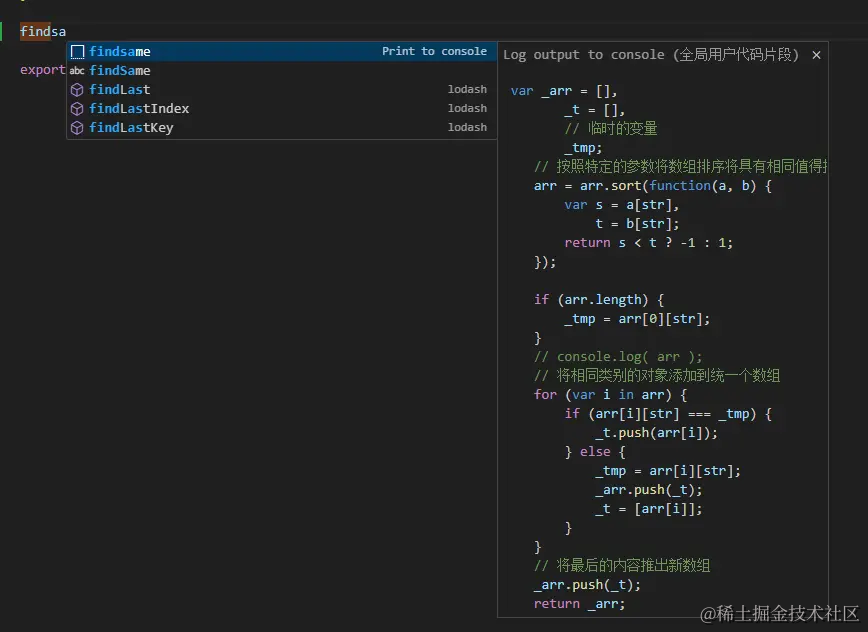
Task: Close the documentation popup with the × icon
Action: coord(816,55)
